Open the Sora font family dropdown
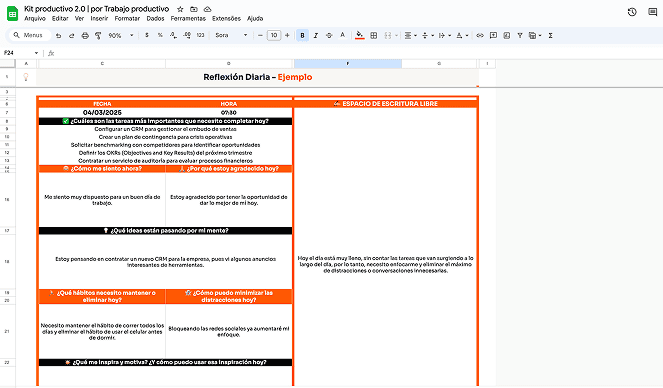663x388 pixels. coord(231,36)
